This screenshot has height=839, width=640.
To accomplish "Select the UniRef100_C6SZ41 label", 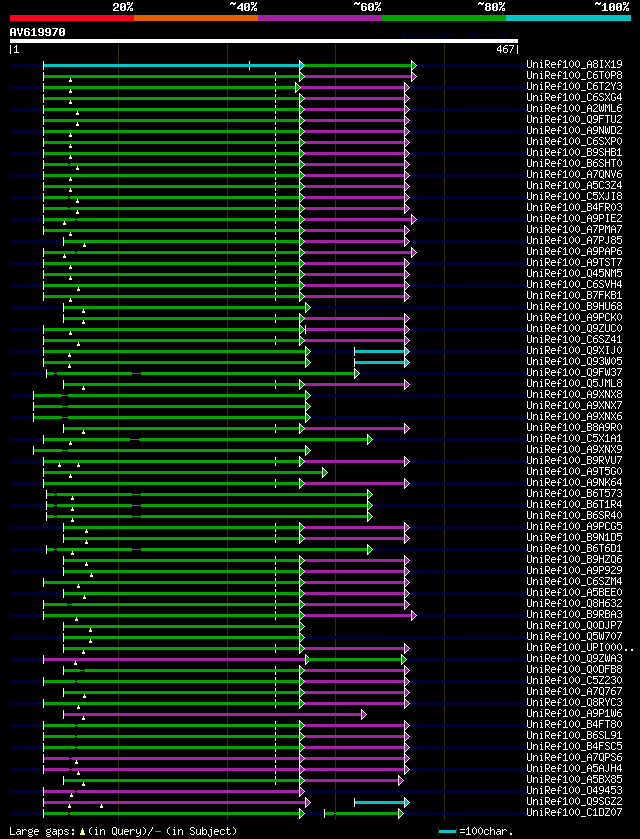I will pos(574,339).
